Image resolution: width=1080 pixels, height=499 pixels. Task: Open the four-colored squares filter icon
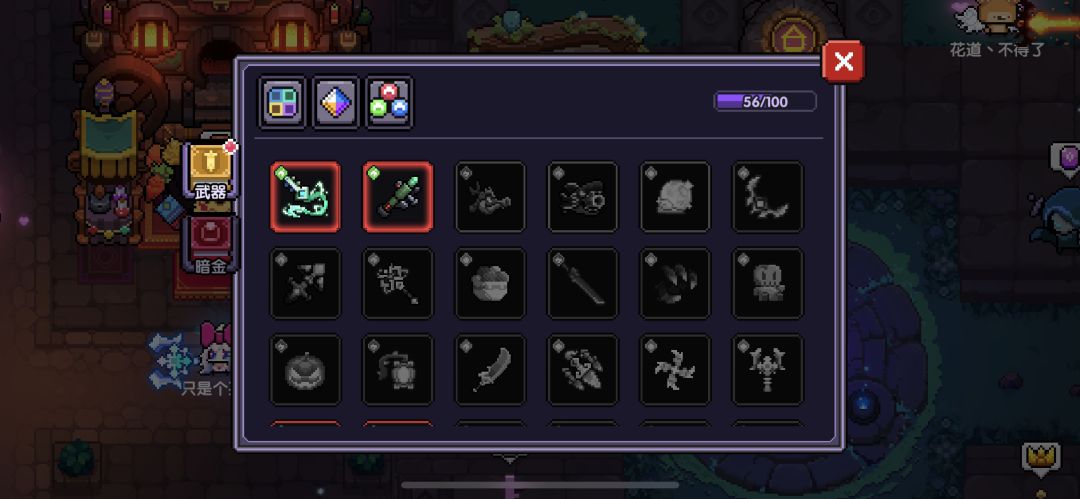282,102
